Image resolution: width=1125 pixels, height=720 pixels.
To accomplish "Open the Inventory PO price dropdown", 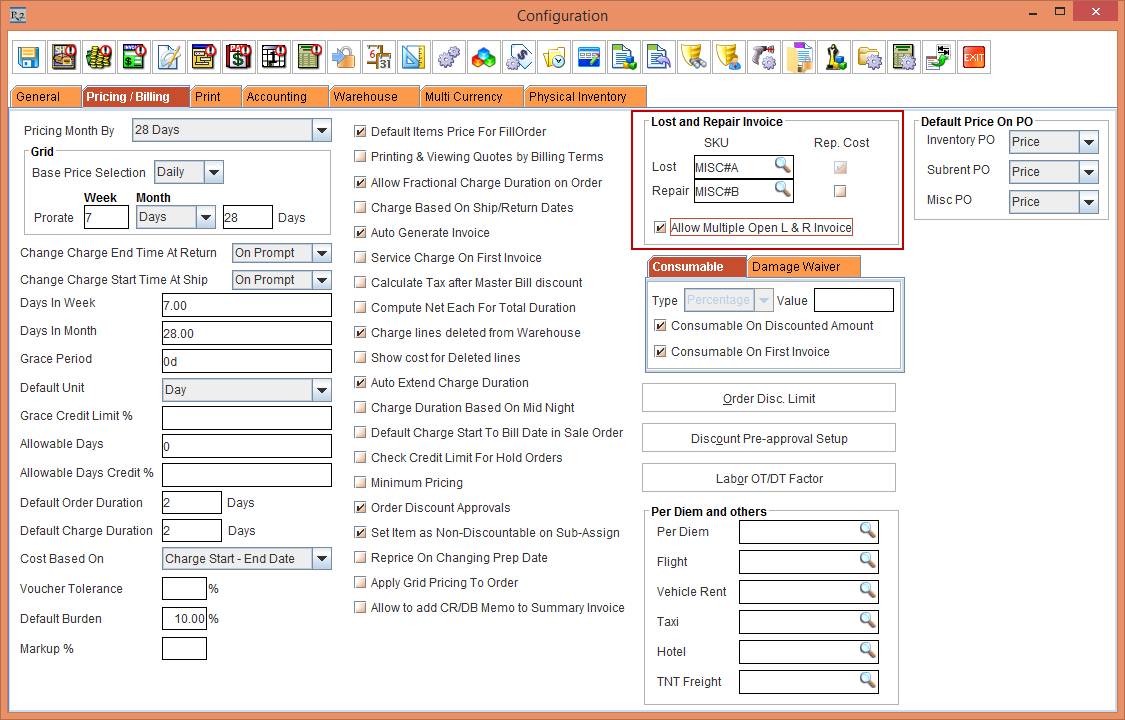I will (1089, 142).
